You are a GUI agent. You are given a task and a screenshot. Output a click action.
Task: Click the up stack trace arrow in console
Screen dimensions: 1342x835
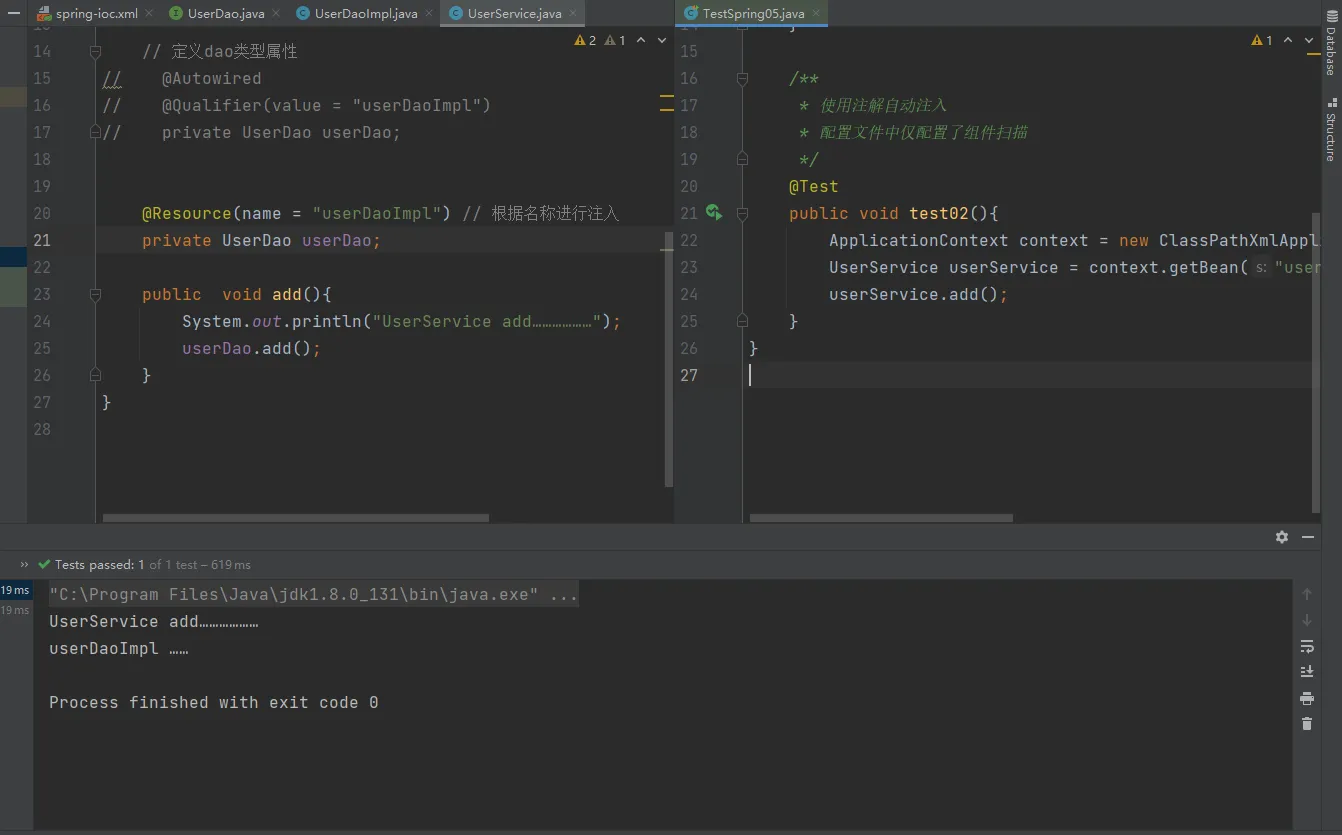[1307, 594]
